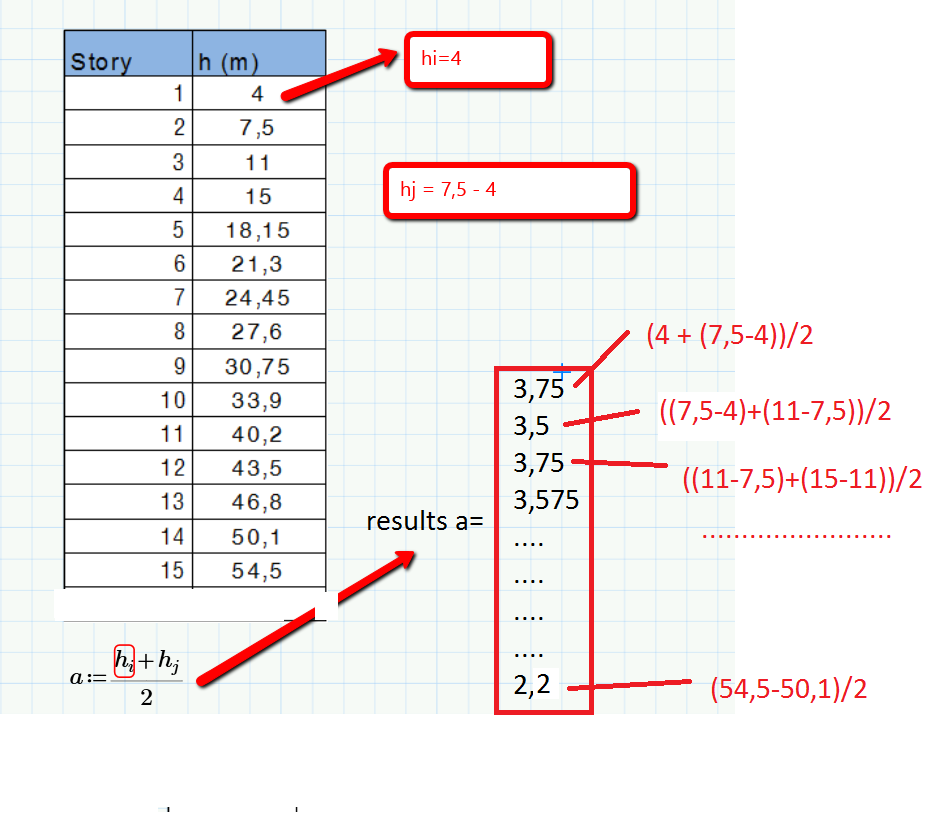Click the Story number 3 cell
The width and height of the screenshot is (944, 814).
click(128, 162)
